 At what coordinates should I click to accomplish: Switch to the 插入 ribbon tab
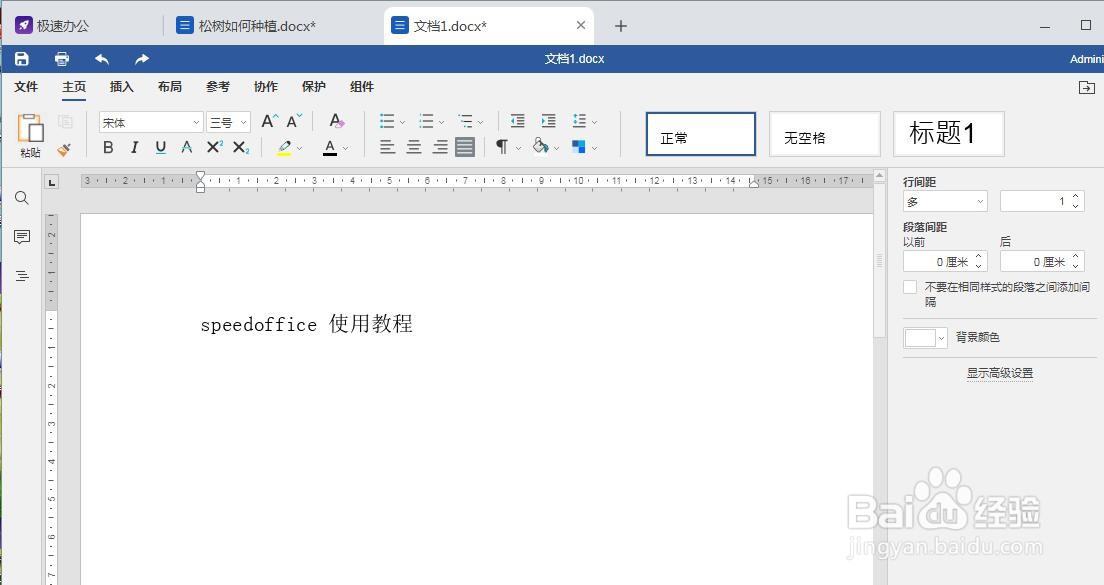point(121,87)
